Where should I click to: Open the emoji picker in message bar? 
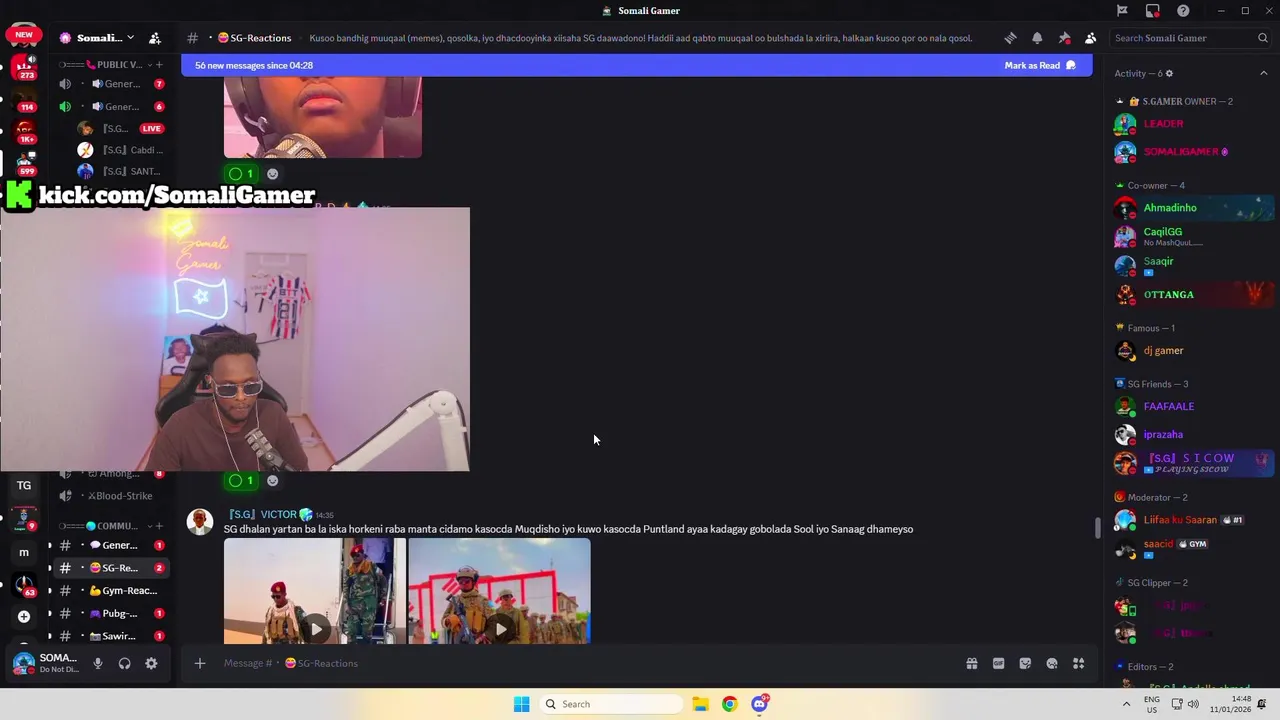[x=1052, y=663]
